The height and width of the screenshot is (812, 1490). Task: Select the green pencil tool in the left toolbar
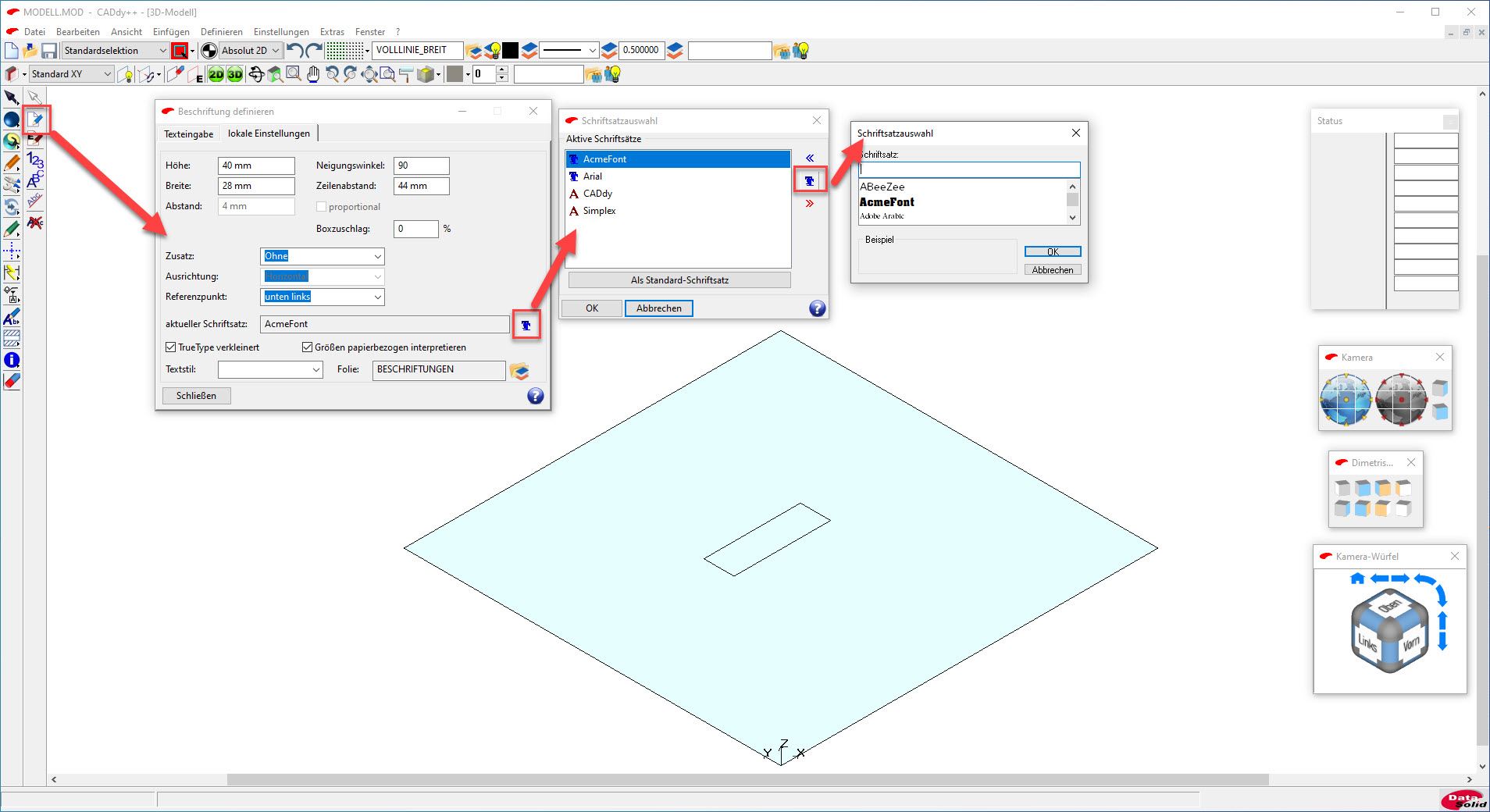11,230
